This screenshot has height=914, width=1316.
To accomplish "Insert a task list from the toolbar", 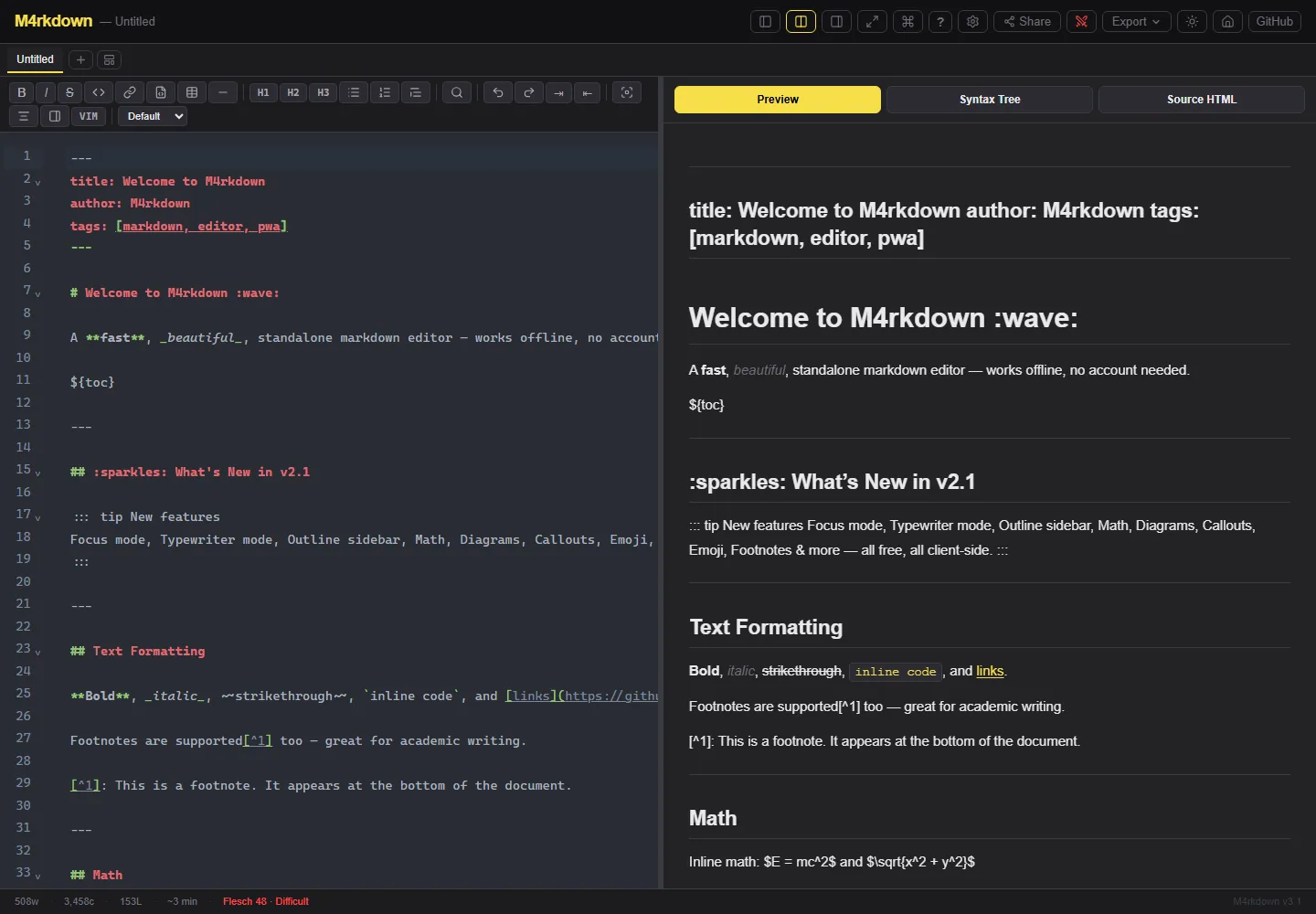I will tap(416, 92).
